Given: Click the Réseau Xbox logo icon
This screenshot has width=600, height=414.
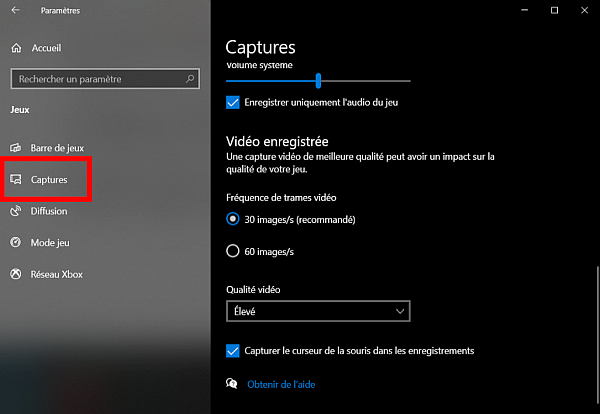Looking at the screenshot, I should tap(15, 274).
